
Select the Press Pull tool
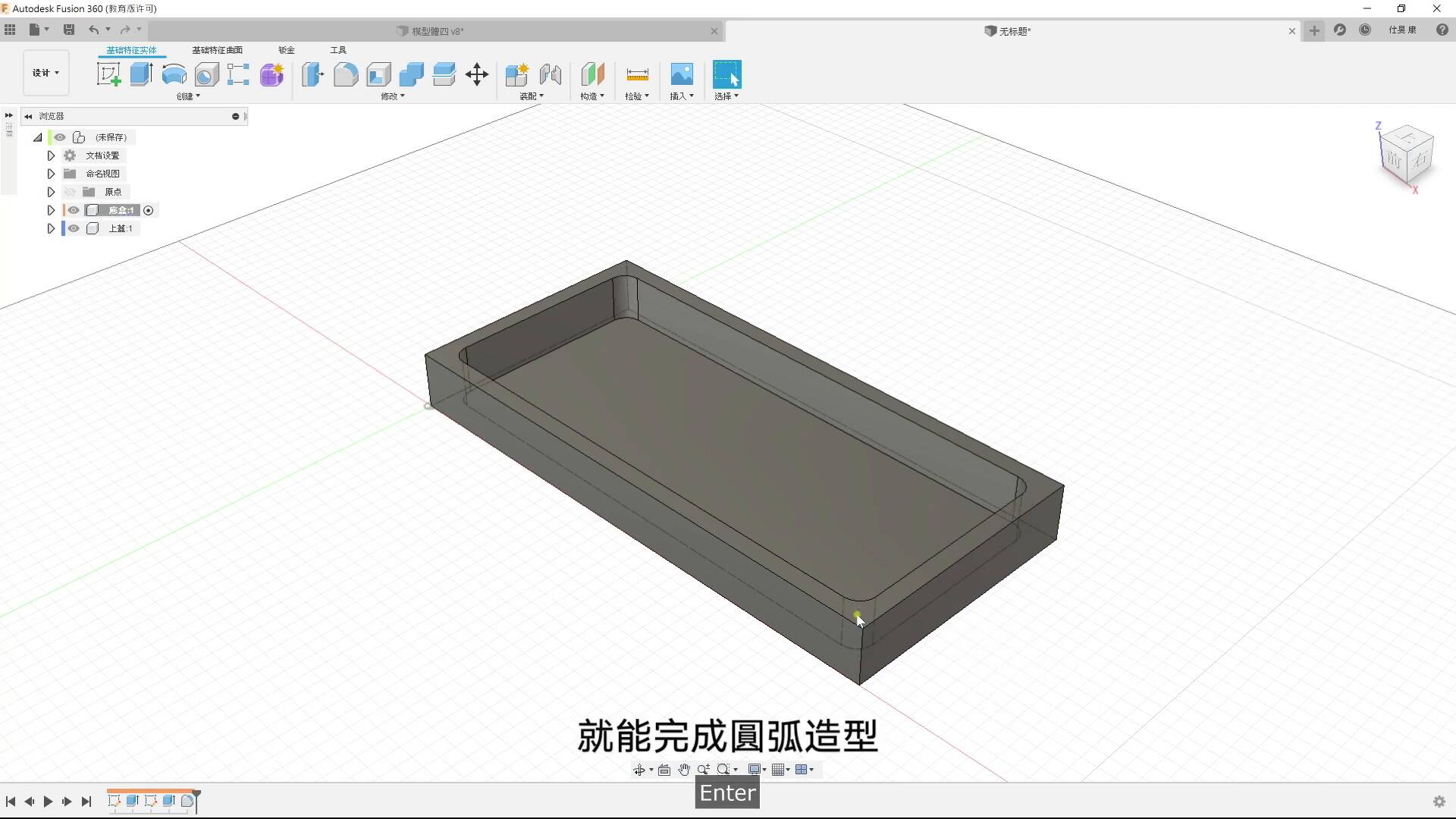pyautogui.click(x=312, y=74)
